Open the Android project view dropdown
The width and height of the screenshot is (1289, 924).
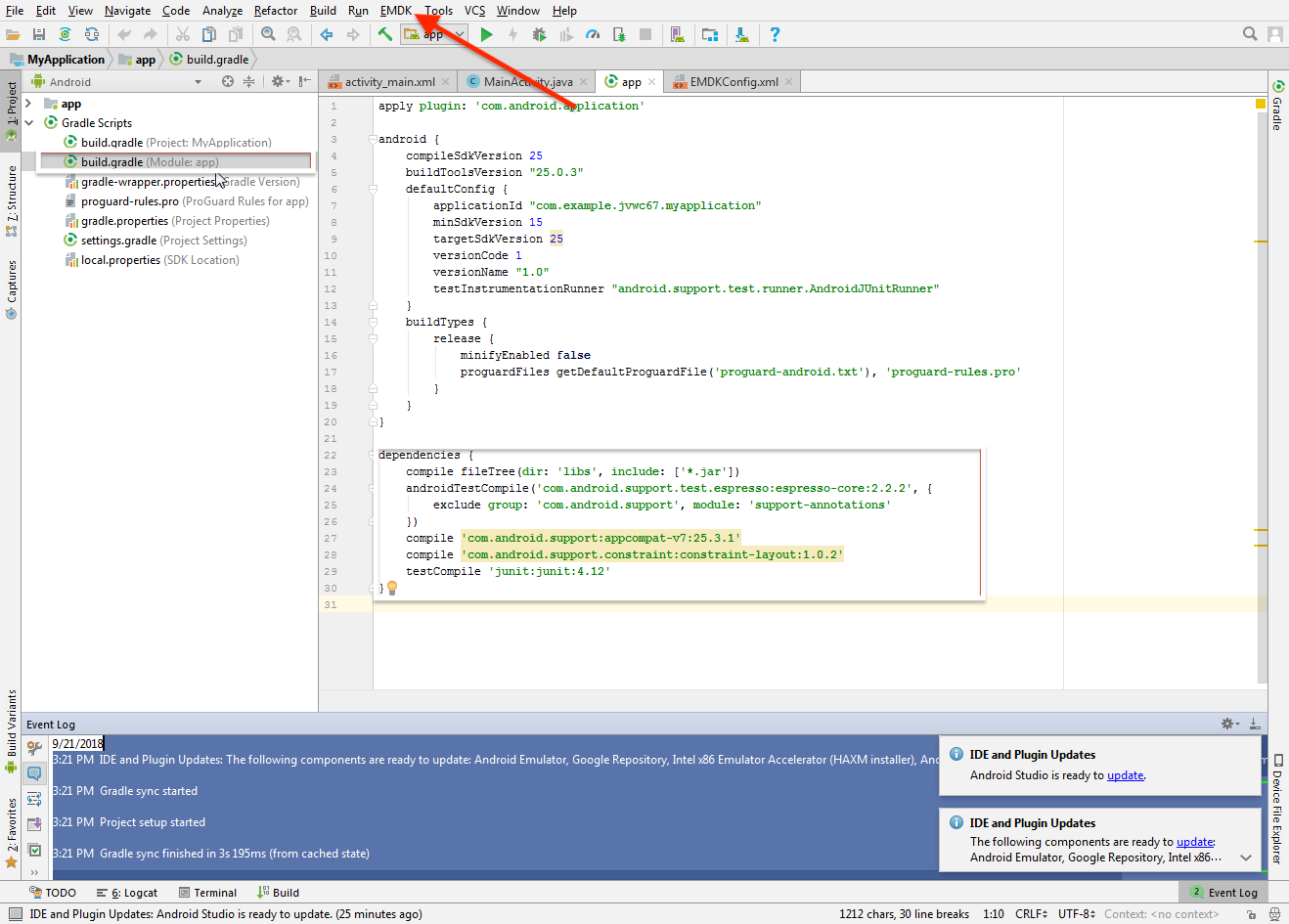pos(198,82)
